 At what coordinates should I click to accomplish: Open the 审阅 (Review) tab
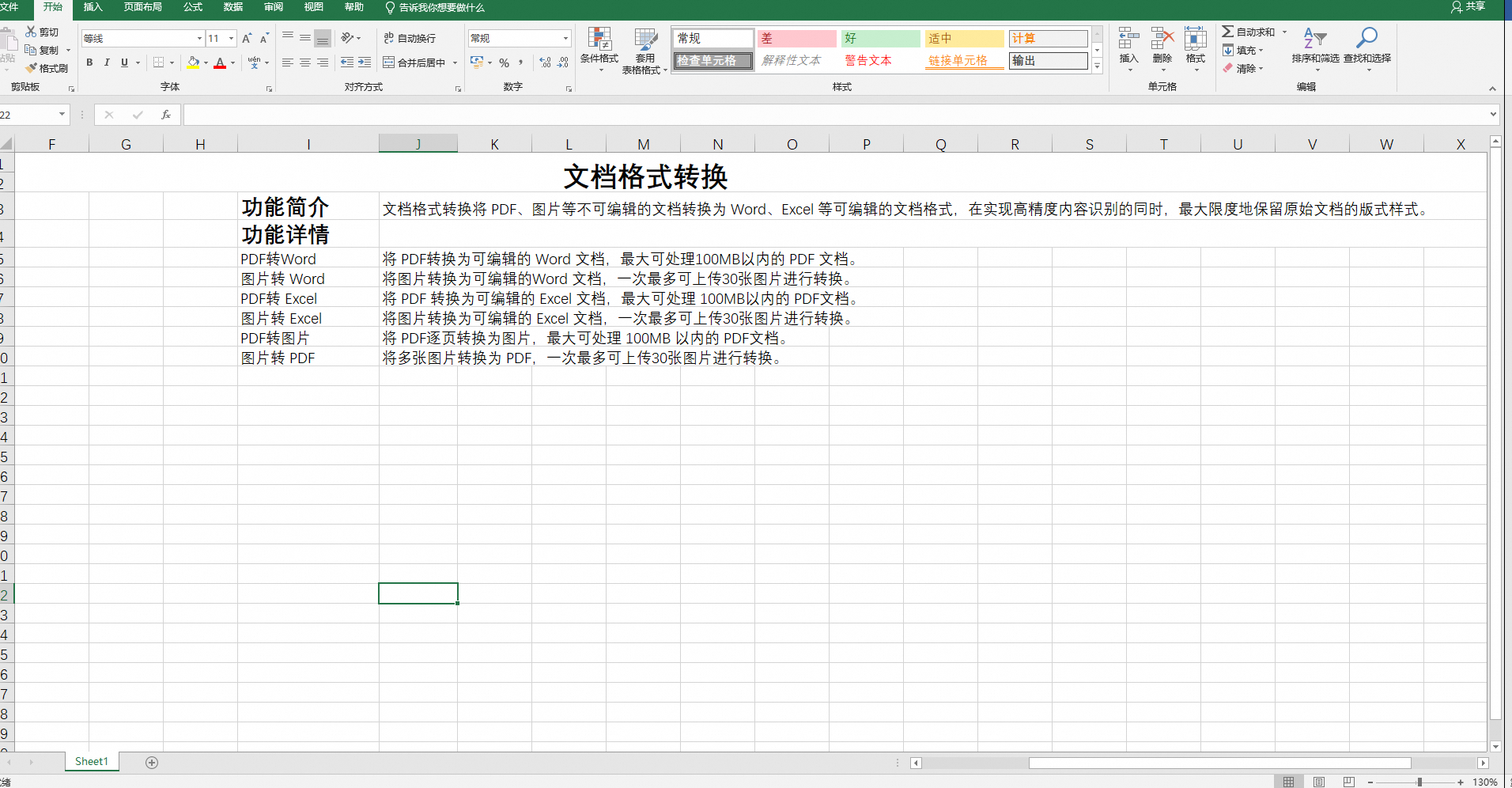274,7
